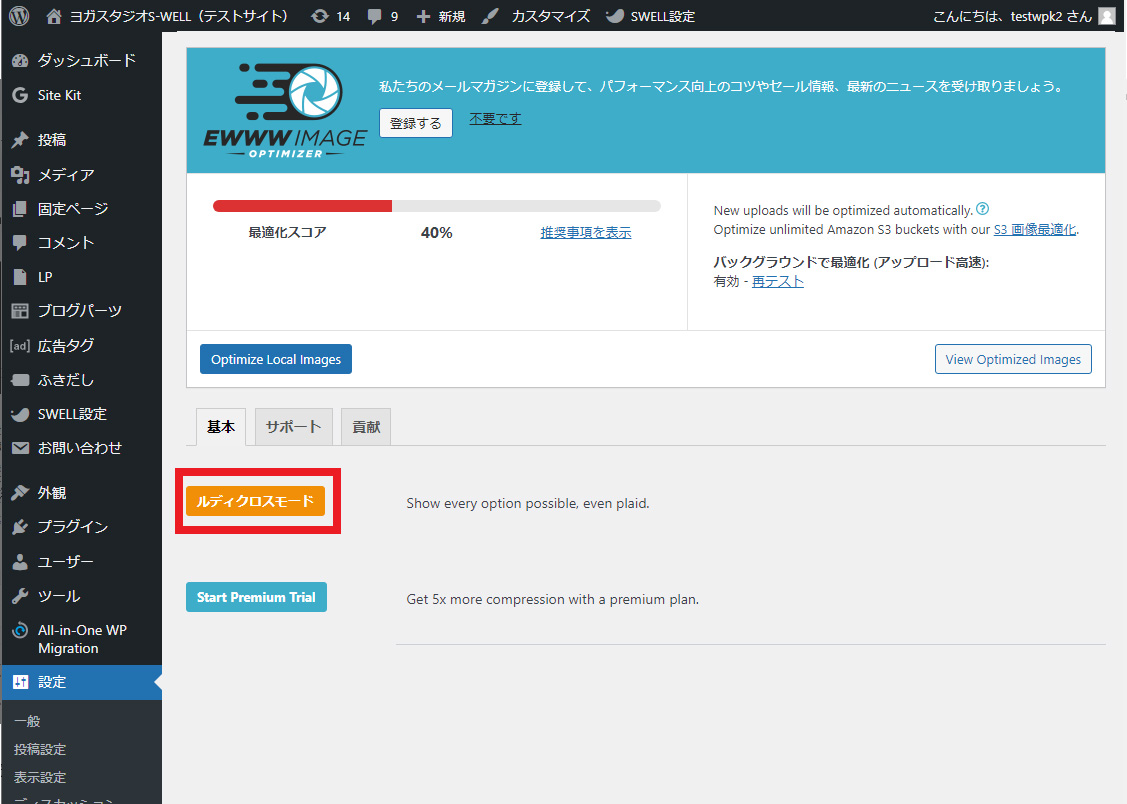Click the 投稿 pushpin icon
This screenshot has width=1127, height=804.
[x=20, y=139]
